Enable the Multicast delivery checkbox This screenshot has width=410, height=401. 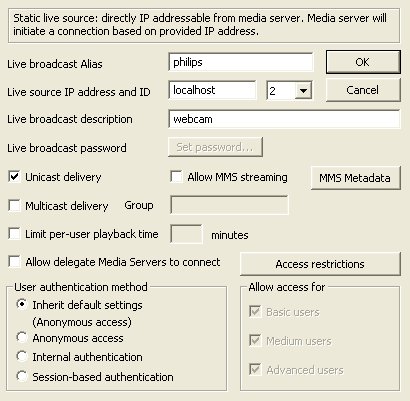(x=14, y=205)
